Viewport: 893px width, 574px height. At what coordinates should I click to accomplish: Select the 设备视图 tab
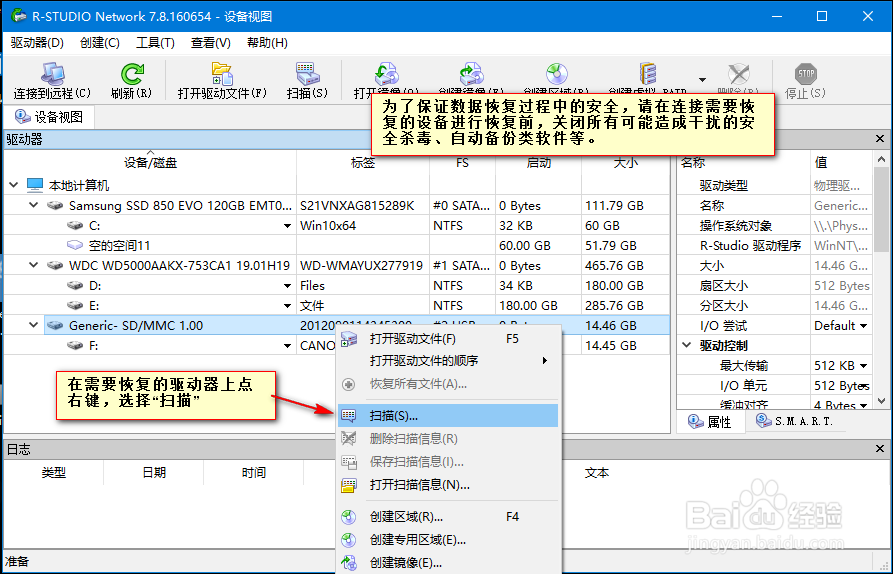pos(49,117)
